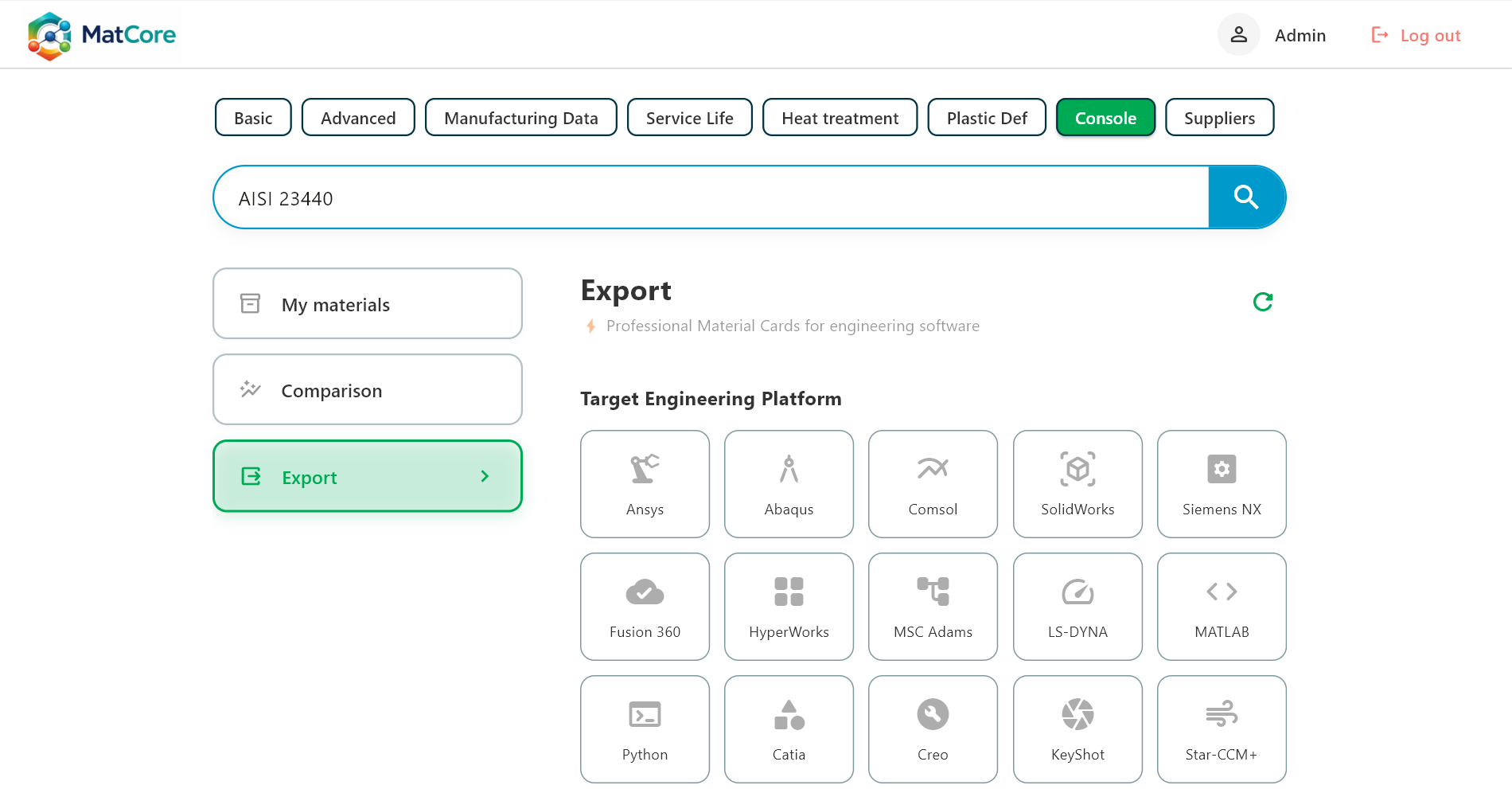The image size is (1512, 789).
Task: Click the MatCore logo
Action: pos(102,35)
